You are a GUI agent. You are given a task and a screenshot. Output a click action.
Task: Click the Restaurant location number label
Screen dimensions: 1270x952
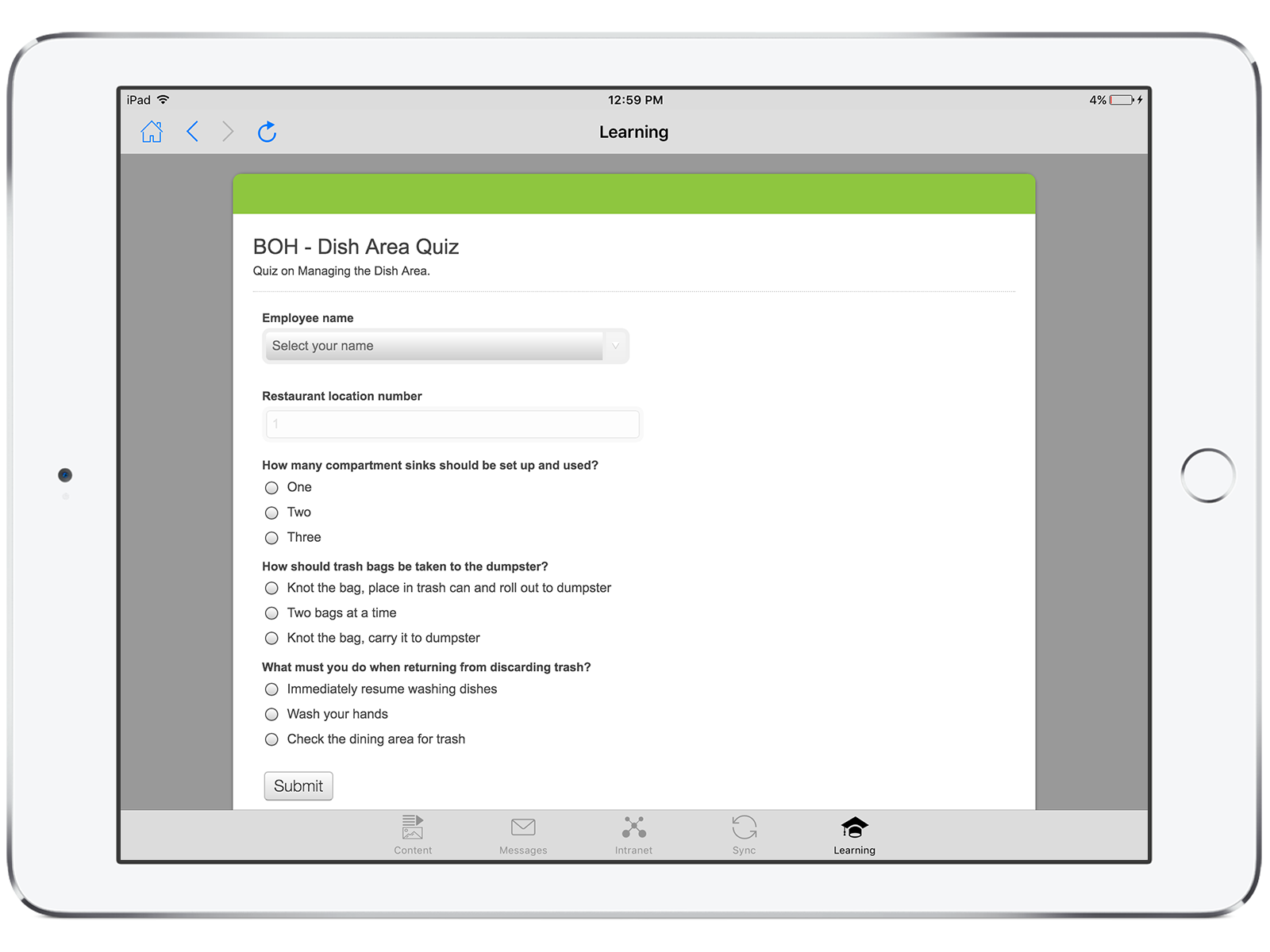[x=342, y=397]
